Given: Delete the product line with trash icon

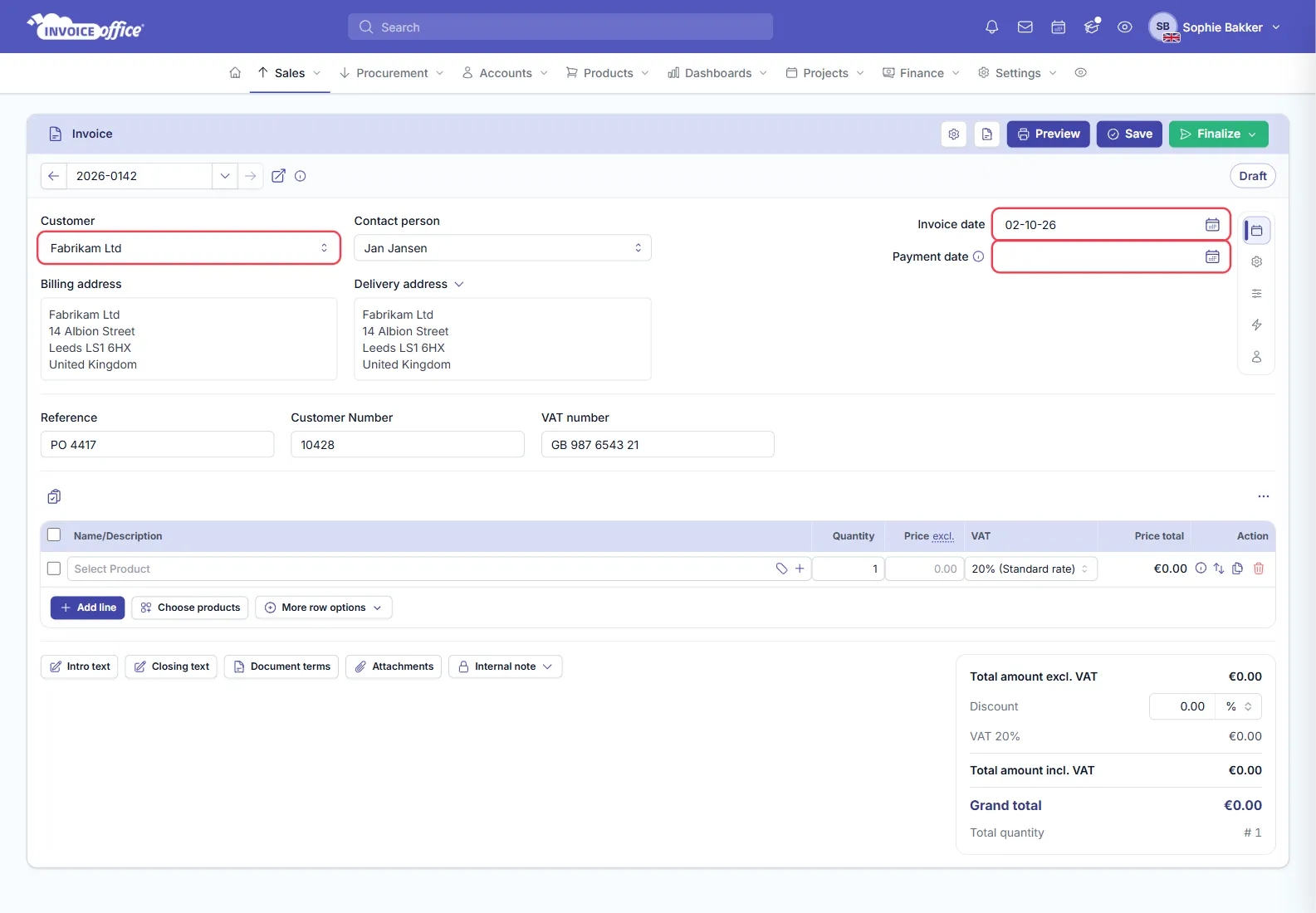Looking at the screenshot, I should 1259,569.
